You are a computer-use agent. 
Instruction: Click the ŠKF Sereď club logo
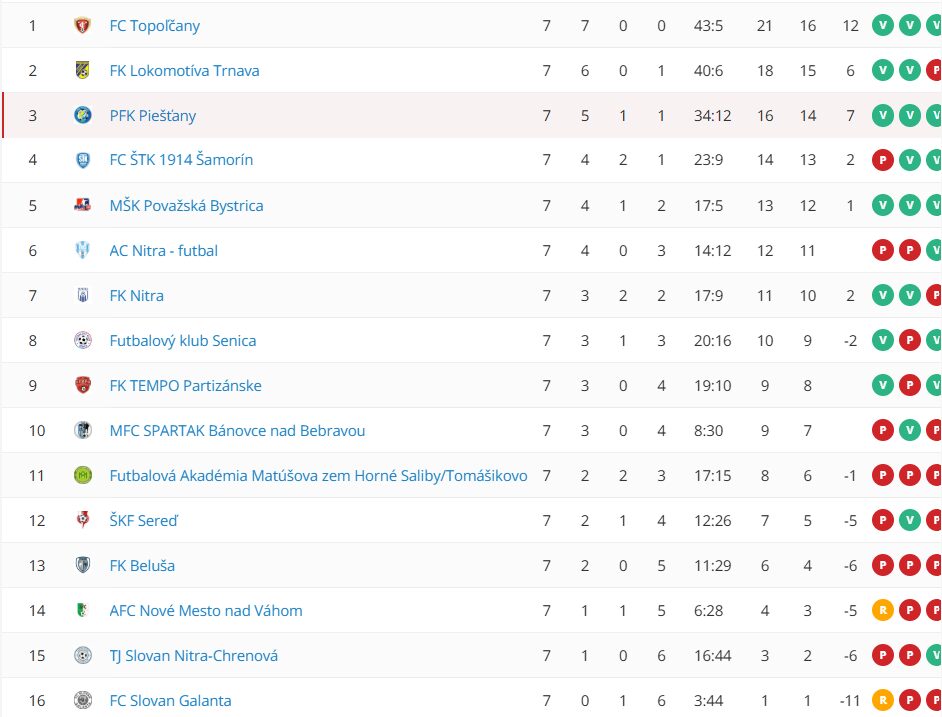(x=82, y=520)
